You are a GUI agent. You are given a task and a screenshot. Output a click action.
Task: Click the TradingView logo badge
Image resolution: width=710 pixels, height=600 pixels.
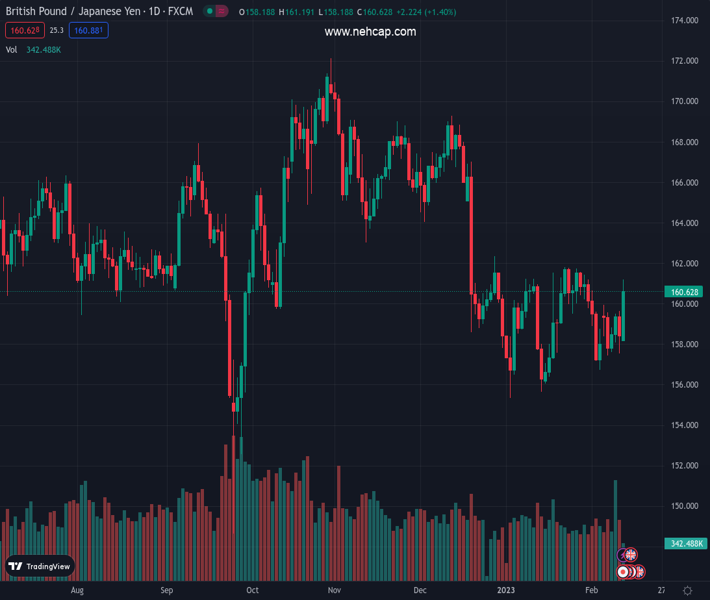pyautogui.click(x=40, y=566)
